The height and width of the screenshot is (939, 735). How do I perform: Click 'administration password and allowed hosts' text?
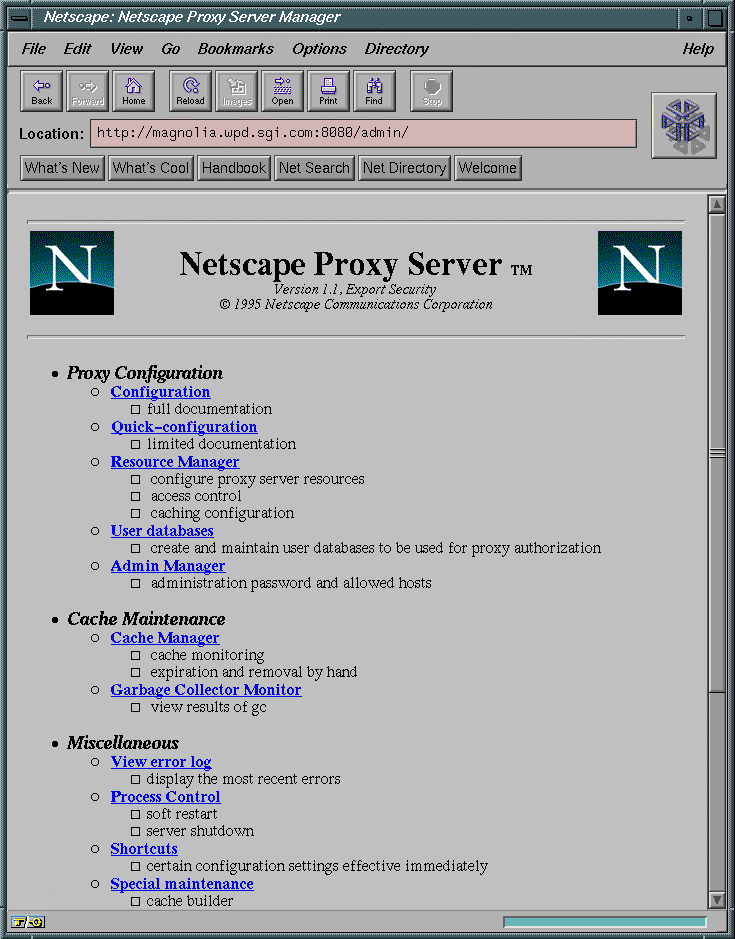click(291, 583)
